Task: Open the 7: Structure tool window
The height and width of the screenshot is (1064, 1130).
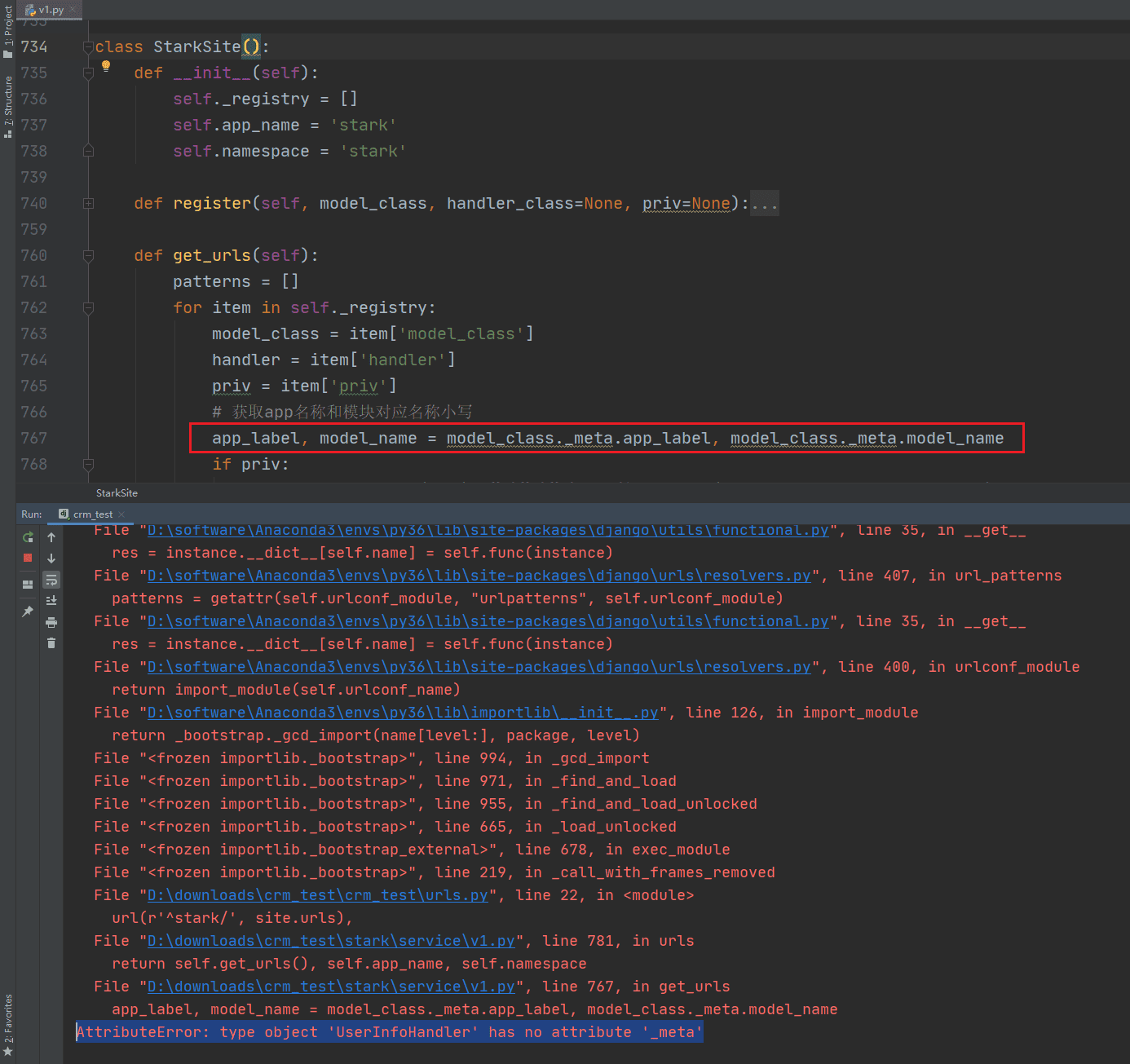Action: coord(8,108)
